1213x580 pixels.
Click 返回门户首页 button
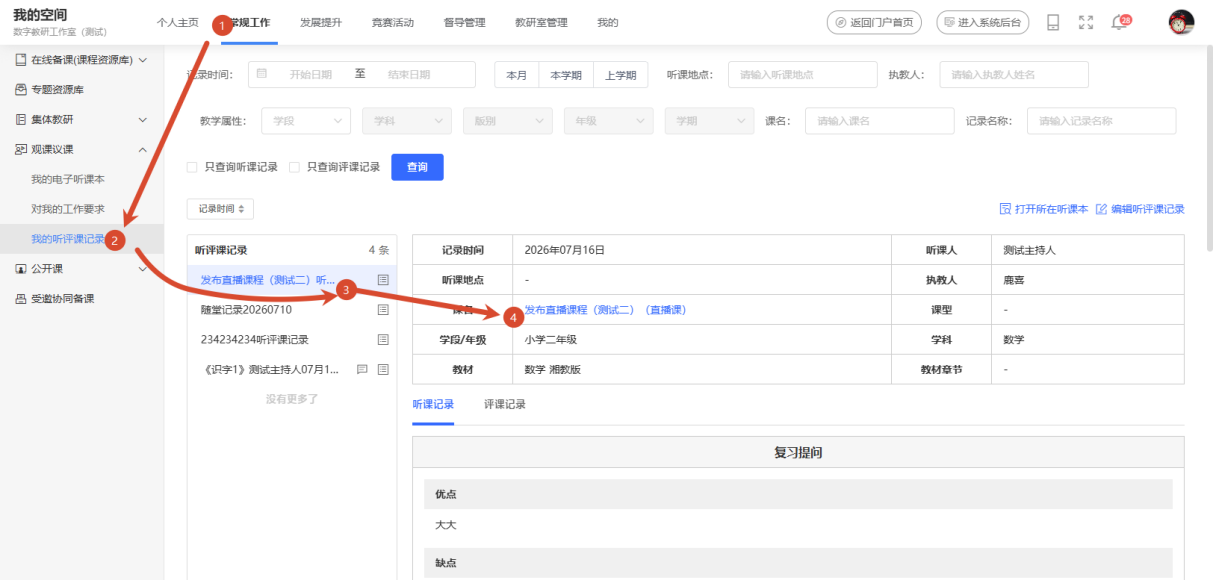(874, 22)
